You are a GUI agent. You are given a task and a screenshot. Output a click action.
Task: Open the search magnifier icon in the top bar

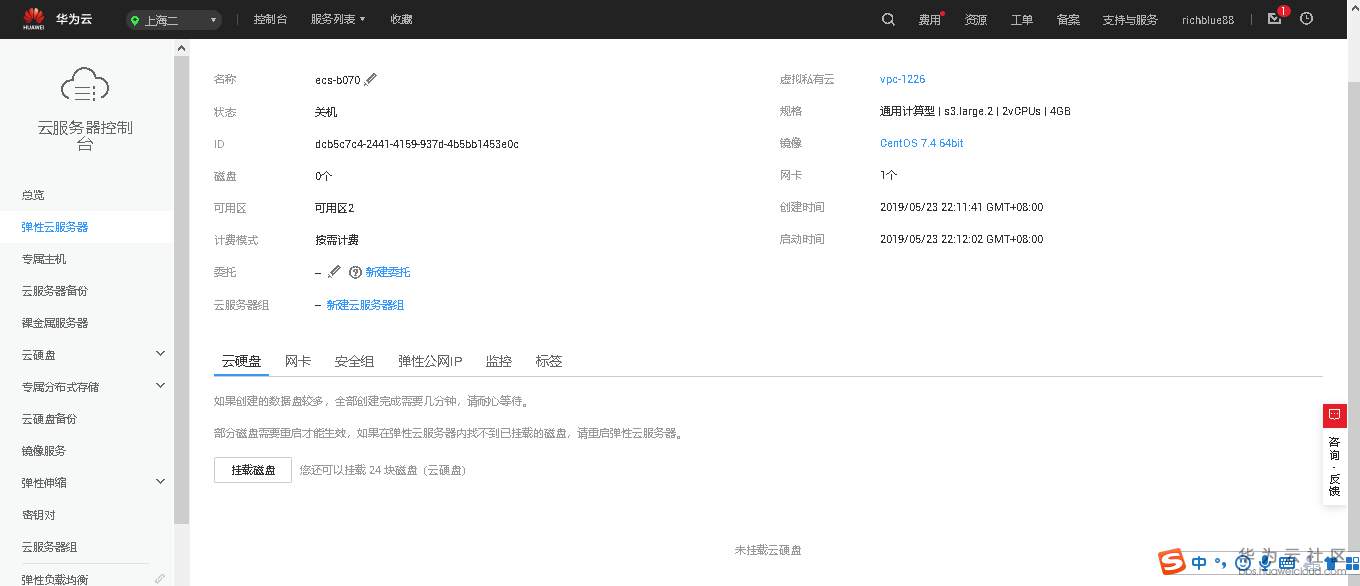click(x=888, y=19)
